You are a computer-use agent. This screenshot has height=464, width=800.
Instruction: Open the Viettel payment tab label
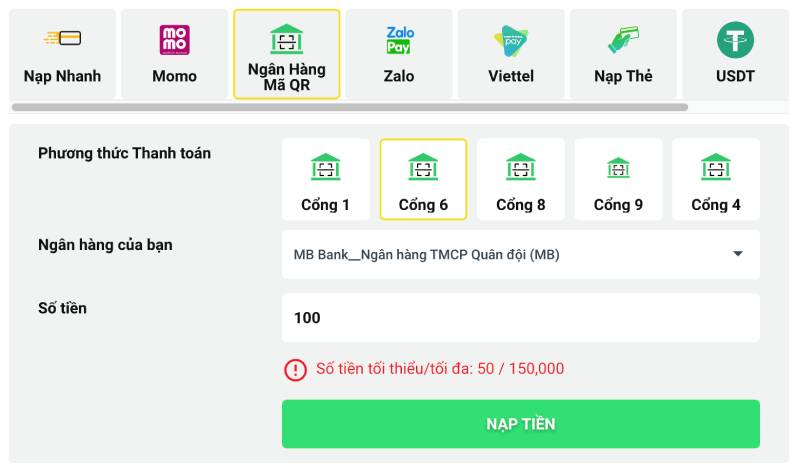coord(511,76)
